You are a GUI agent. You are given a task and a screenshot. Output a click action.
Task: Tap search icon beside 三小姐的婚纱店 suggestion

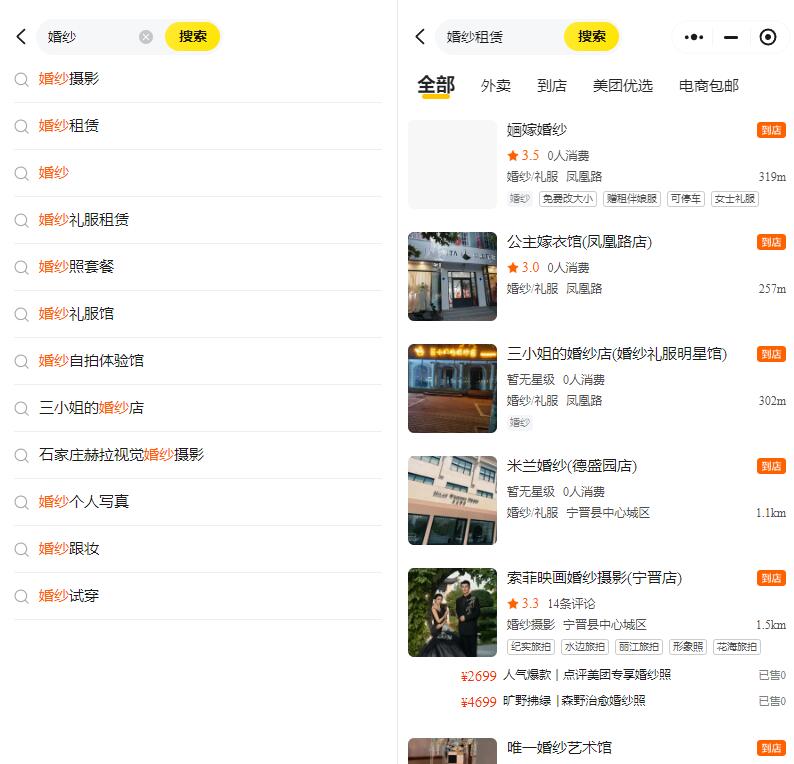[x=21, y=408]
